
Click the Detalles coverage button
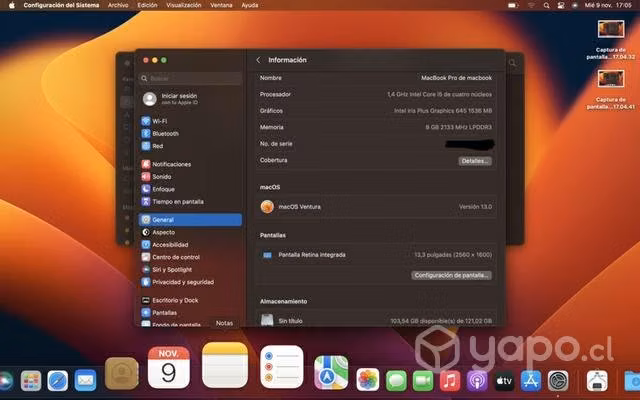(475, 161)
